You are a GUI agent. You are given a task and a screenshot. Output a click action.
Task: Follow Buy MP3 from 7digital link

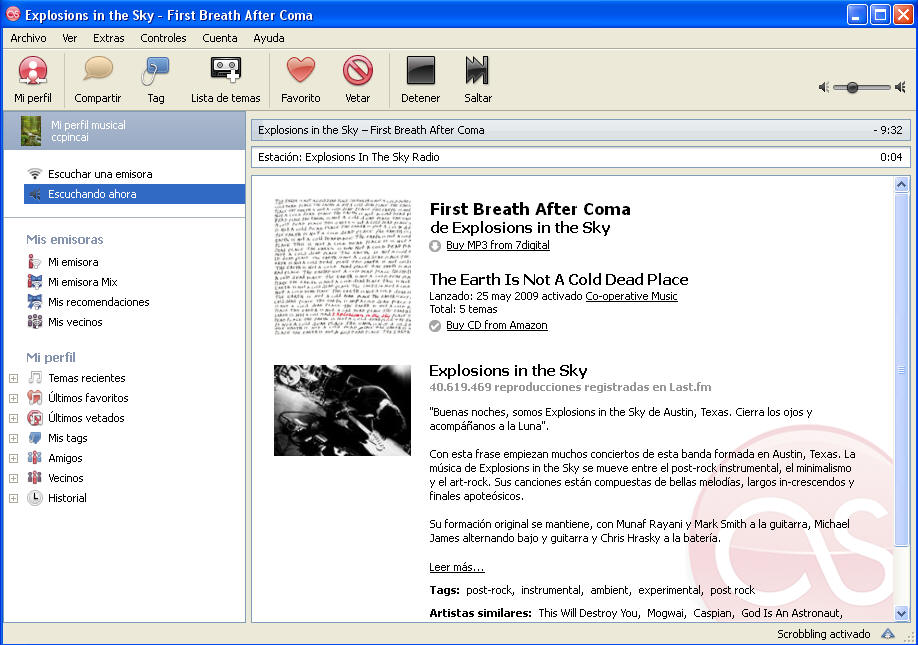(498, 245)
